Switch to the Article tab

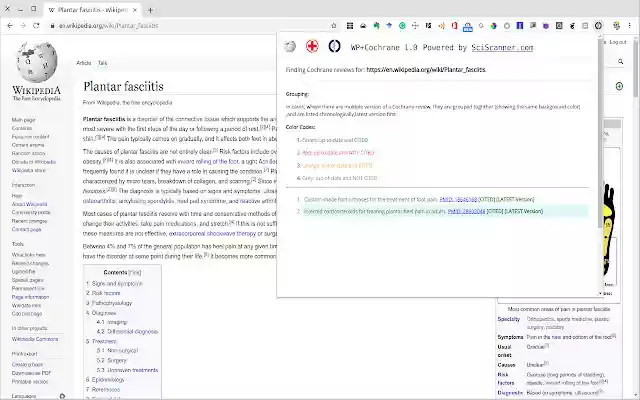pos(84,63)
